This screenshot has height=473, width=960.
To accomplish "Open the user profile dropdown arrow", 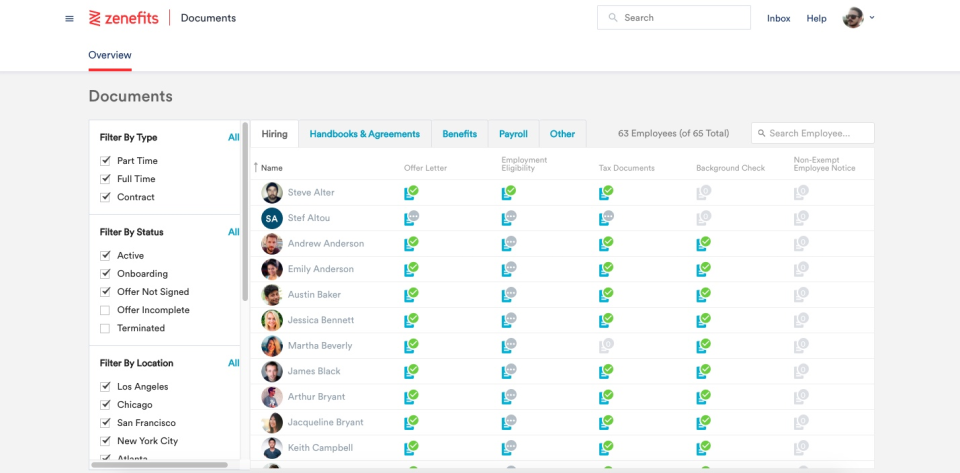I will tap(872, 17).
